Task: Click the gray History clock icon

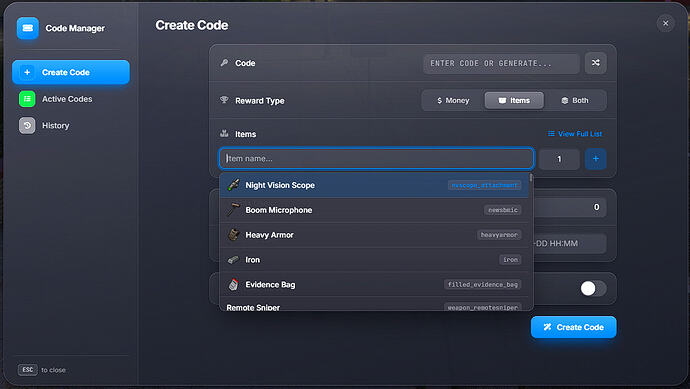Action: (27, 125)
